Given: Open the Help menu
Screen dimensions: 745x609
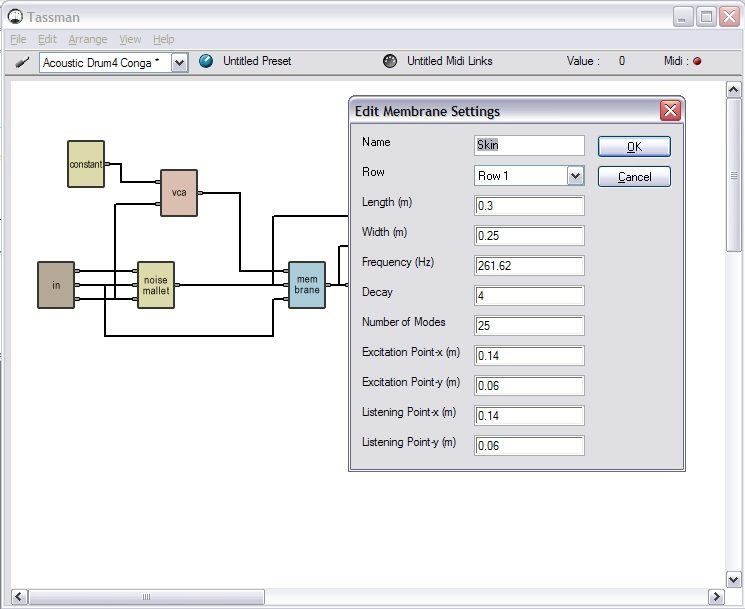Looking at the screenshot, I should tap(163, 39).
